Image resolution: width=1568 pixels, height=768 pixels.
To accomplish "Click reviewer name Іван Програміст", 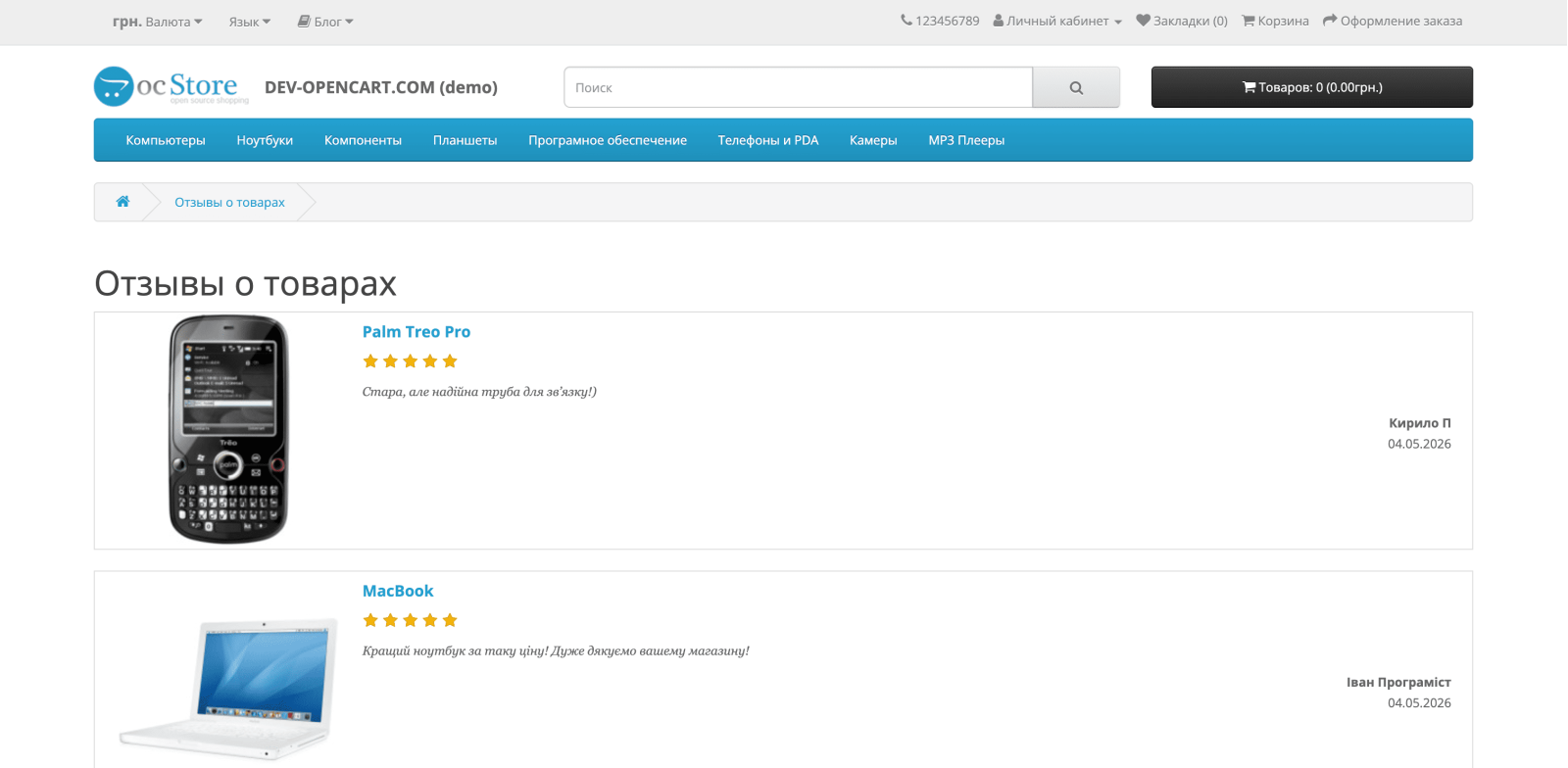I will pyautogui.click(x=1398, y=682).
